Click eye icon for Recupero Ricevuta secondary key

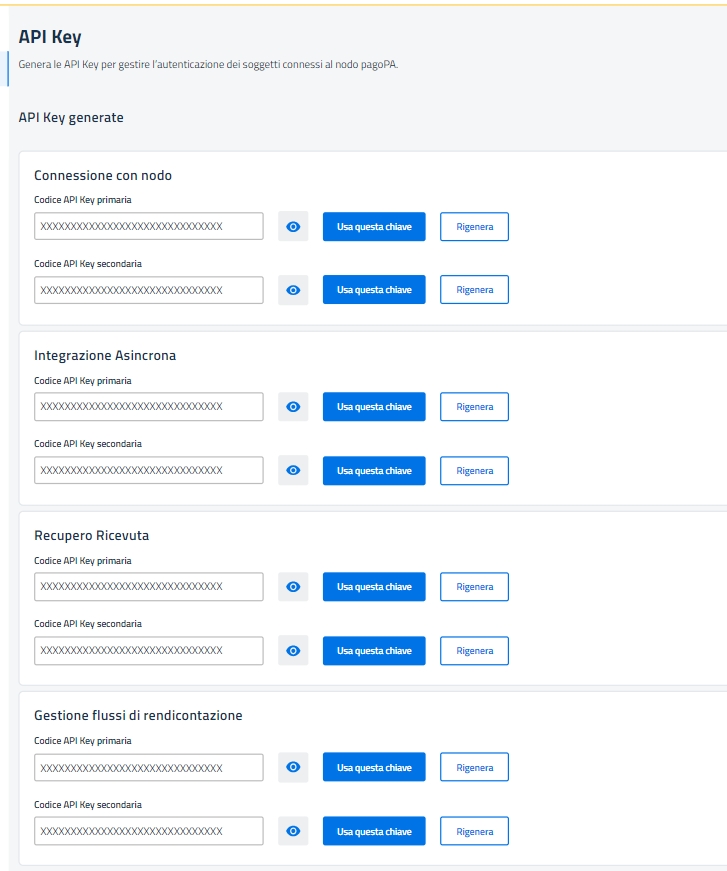293,651
